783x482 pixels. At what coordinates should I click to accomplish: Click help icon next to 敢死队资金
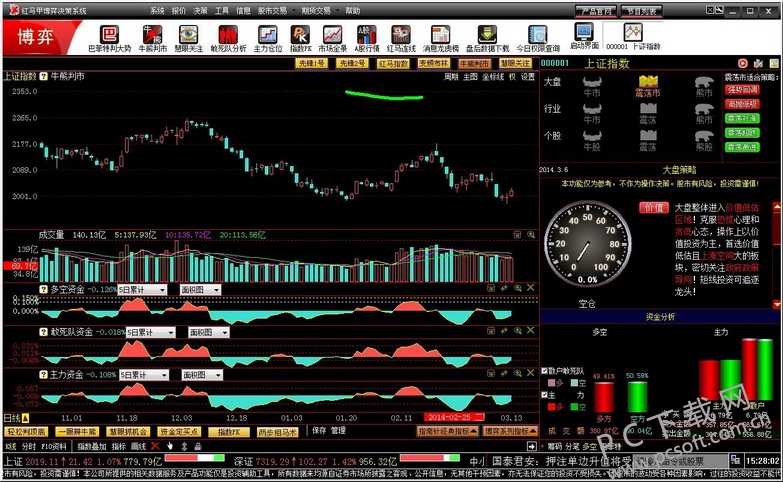(x=43, y=332)
